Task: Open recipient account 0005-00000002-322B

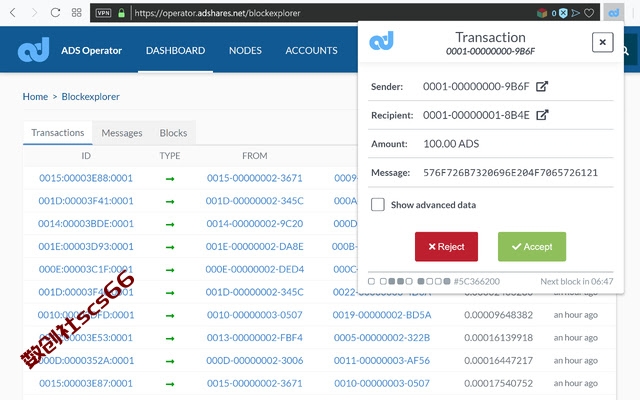Action: point(382,338)
